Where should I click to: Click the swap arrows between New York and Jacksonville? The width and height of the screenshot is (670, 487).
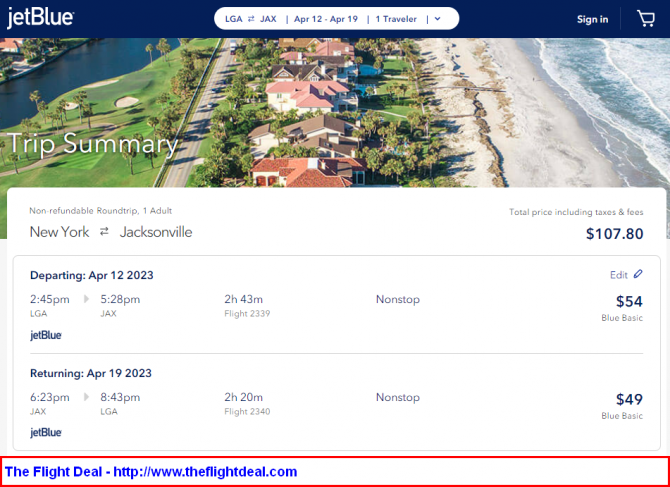coord(104,232)
